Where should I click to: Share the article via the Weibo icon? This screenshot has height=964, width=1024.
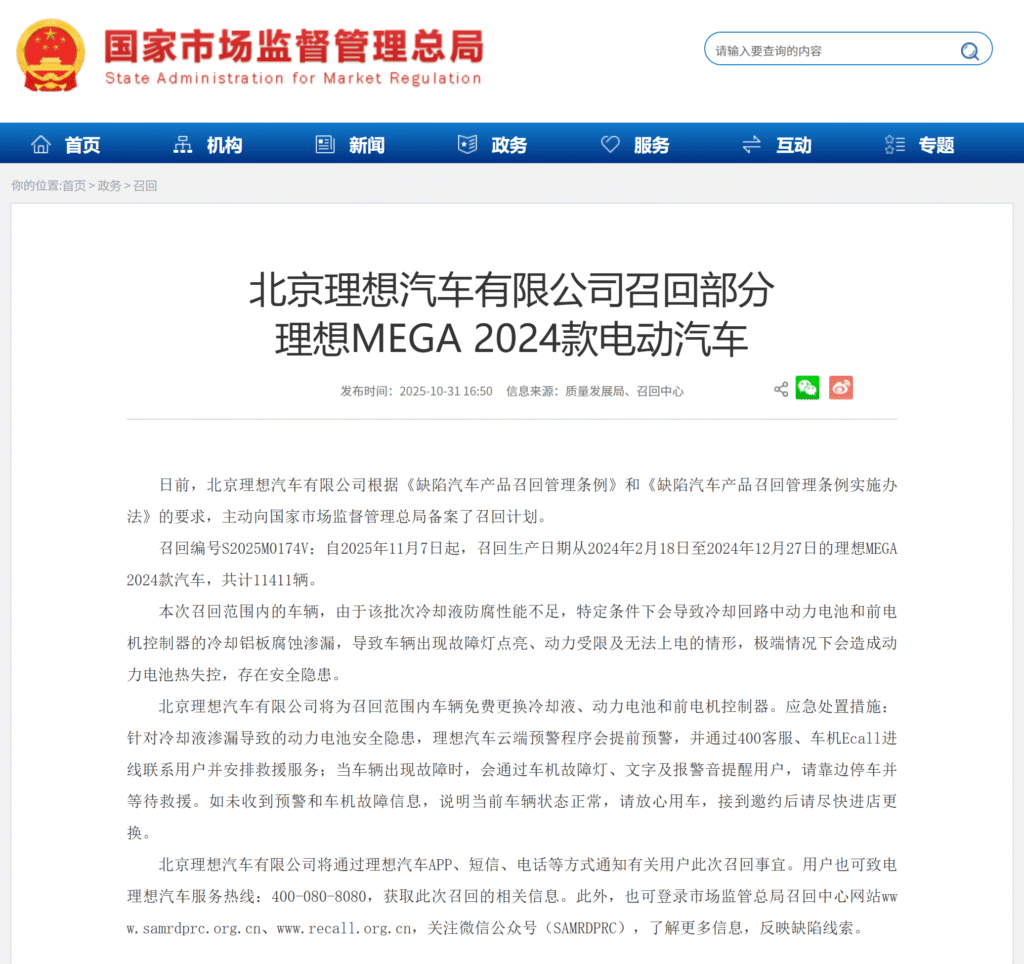tap(840, 388)
